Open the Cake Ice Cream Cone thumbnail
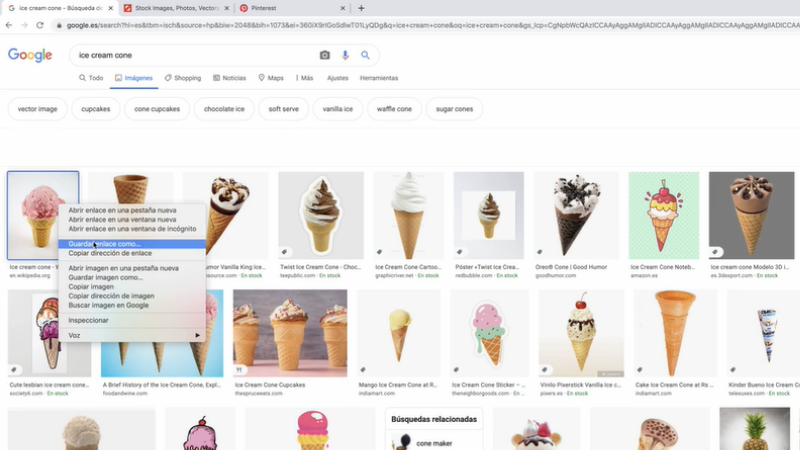Image resolution: width=800 pixels, height=450 pixels. [676, 333]
